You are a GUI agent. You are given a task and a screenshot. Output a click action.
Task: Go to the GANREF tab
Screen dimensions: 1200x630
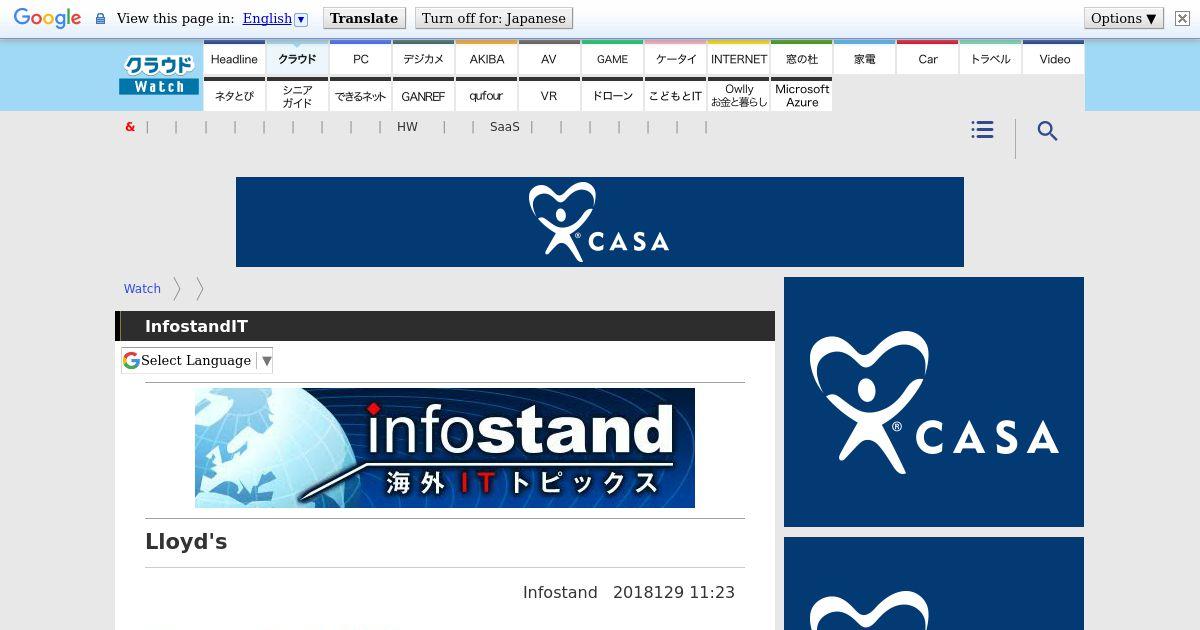click(423, 95)
